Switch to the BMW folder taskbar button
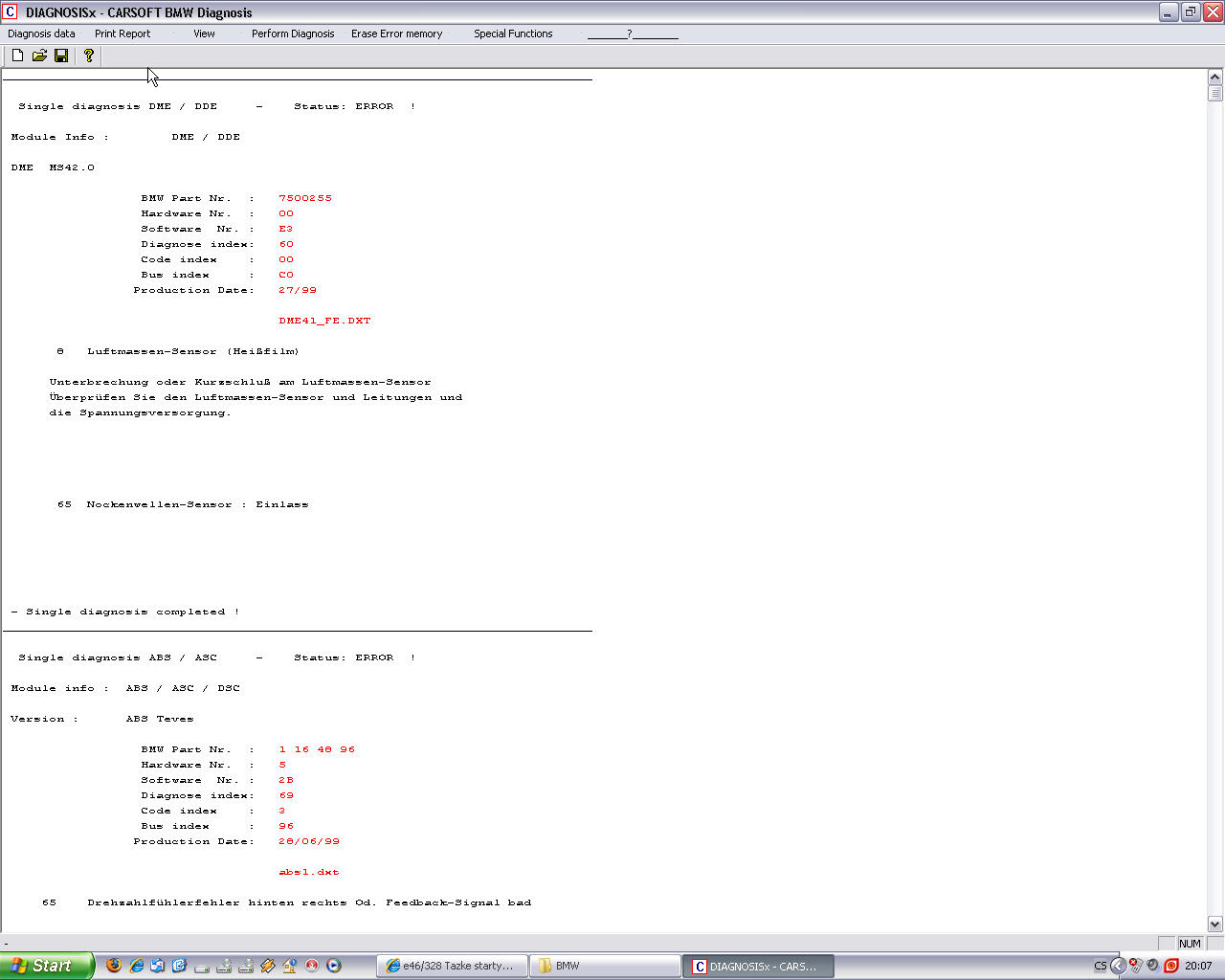 coord(603,966)
